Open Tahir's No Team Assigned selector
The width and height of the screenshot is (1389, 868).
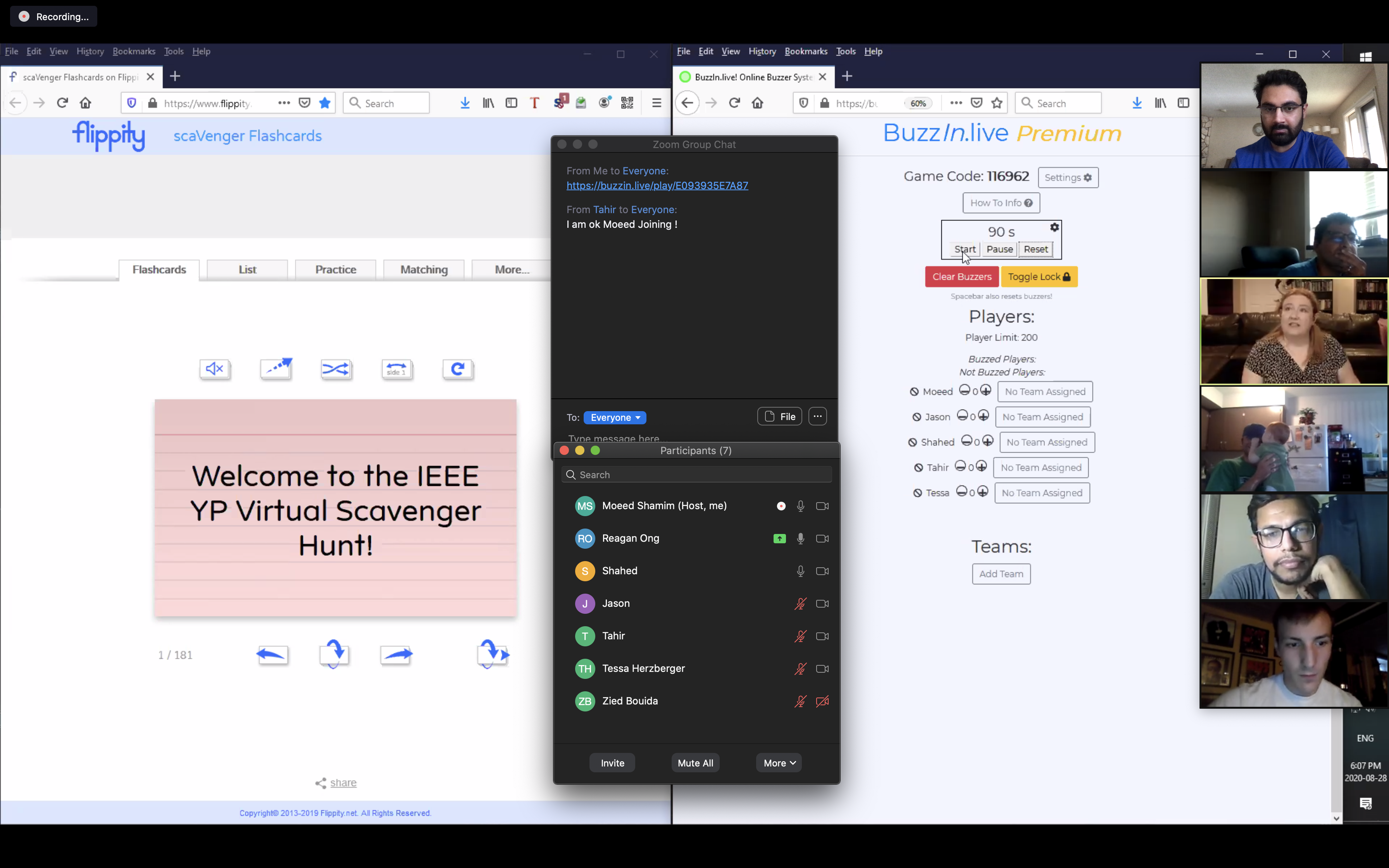click(1041, 467)
